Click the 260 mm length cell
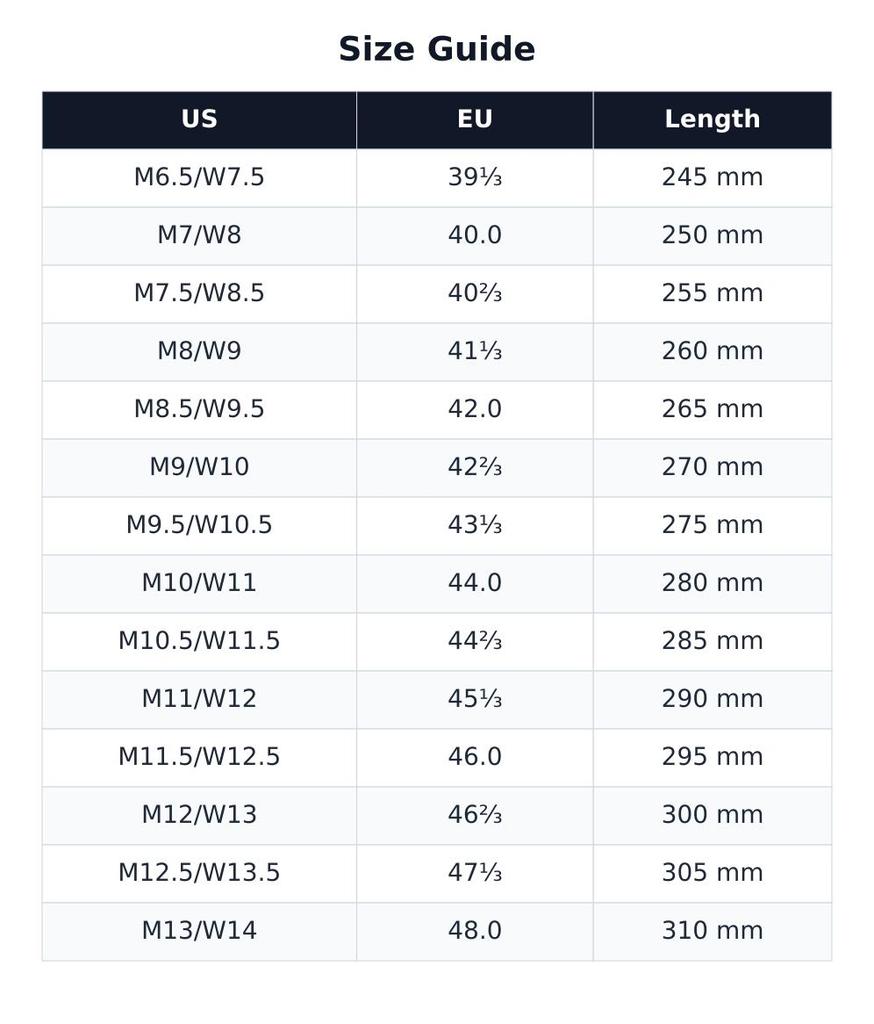 [x=712, y=351]
